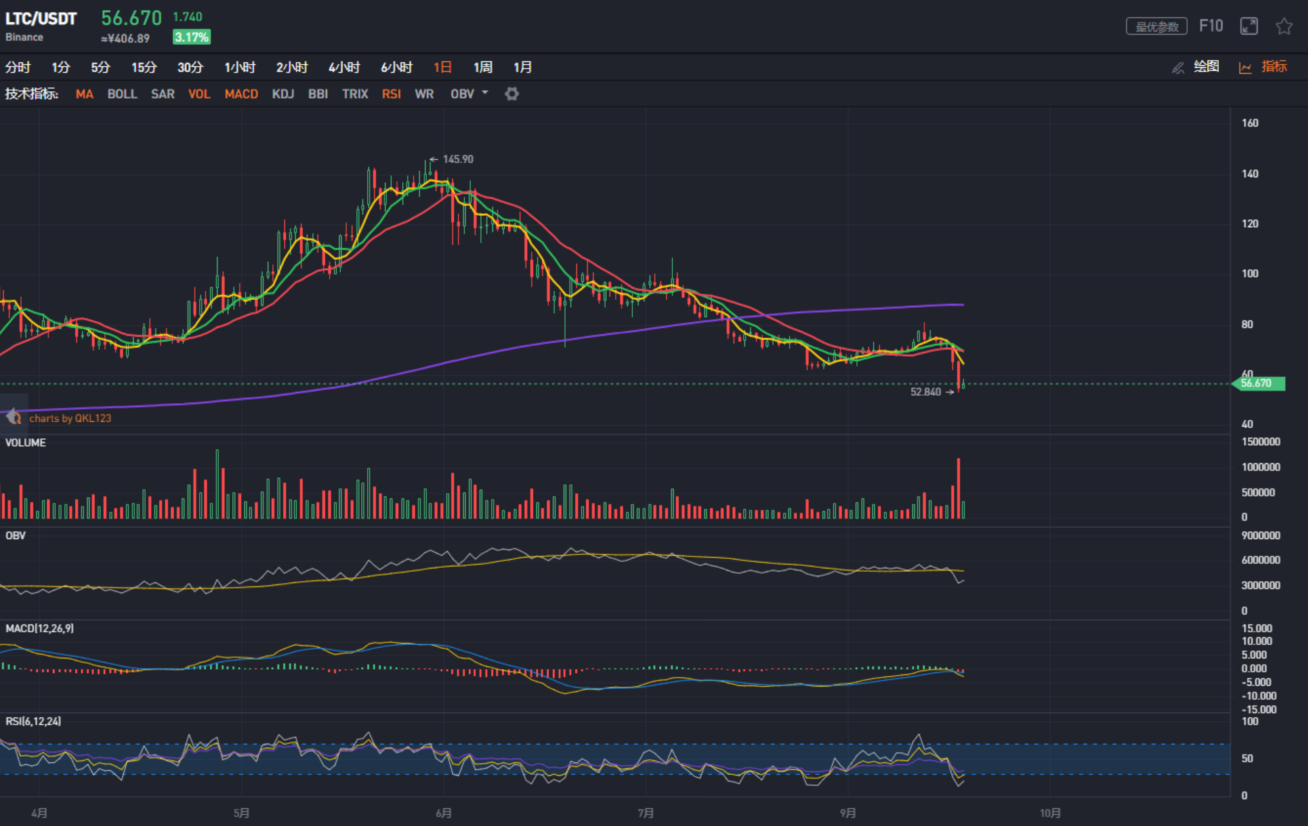This screenshot has width=1308, height=826.
Task: Click the 4月 date axis label
Action: click(x=37, y=813)
